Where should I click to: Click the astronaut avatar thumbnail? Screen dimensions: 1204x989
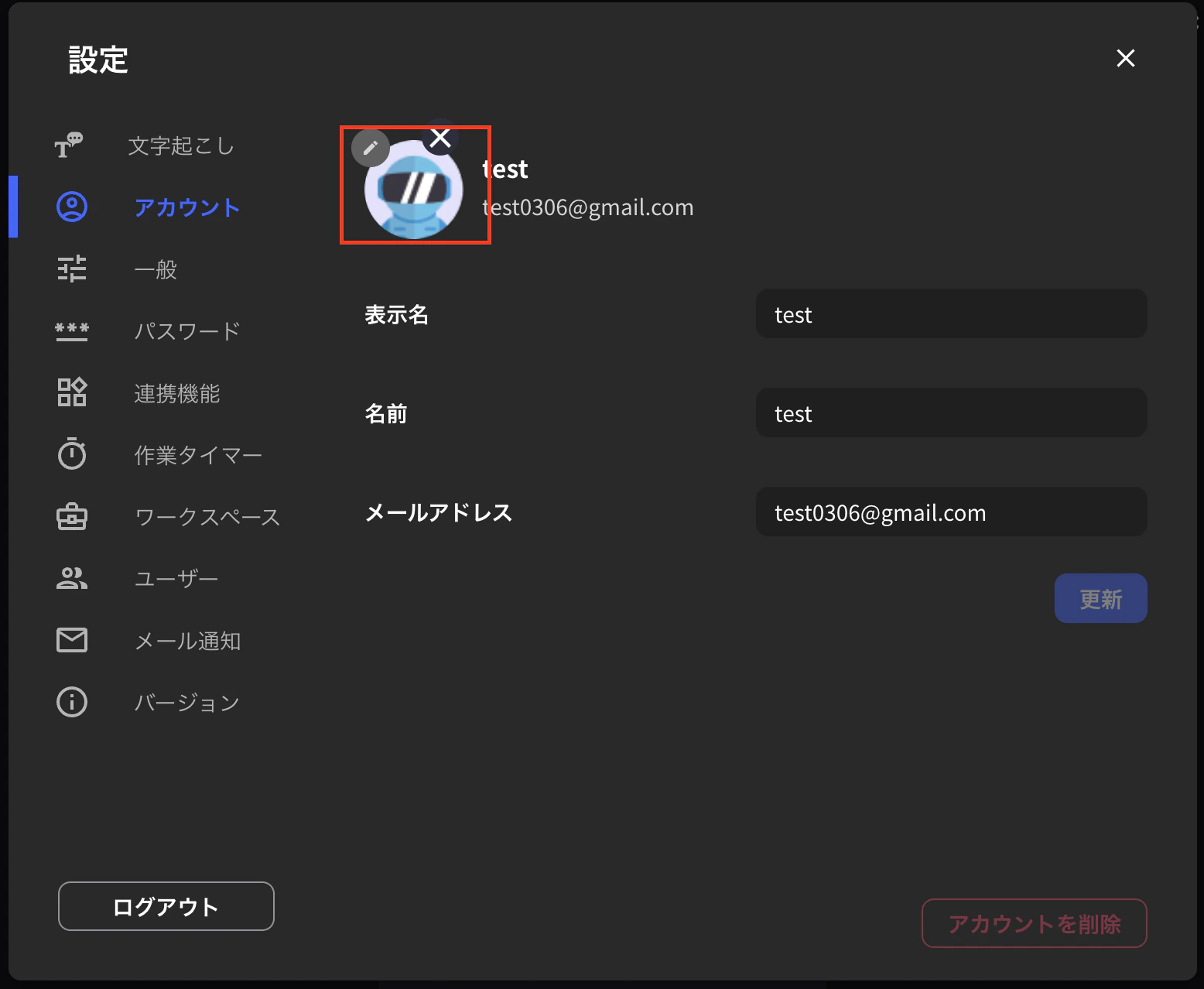pos(412,191)
